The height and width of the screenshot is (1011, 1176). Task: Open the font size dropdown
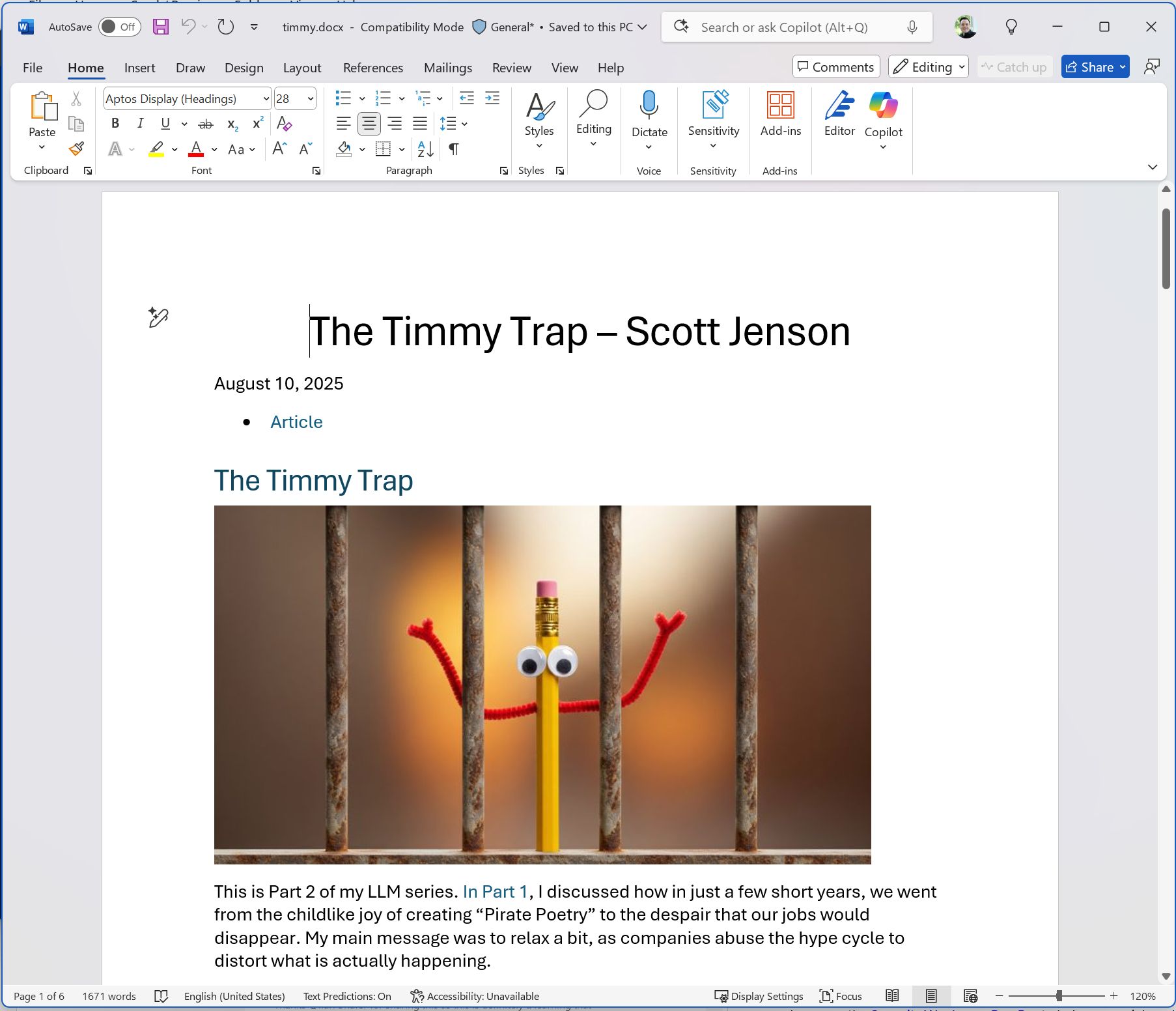309,98
